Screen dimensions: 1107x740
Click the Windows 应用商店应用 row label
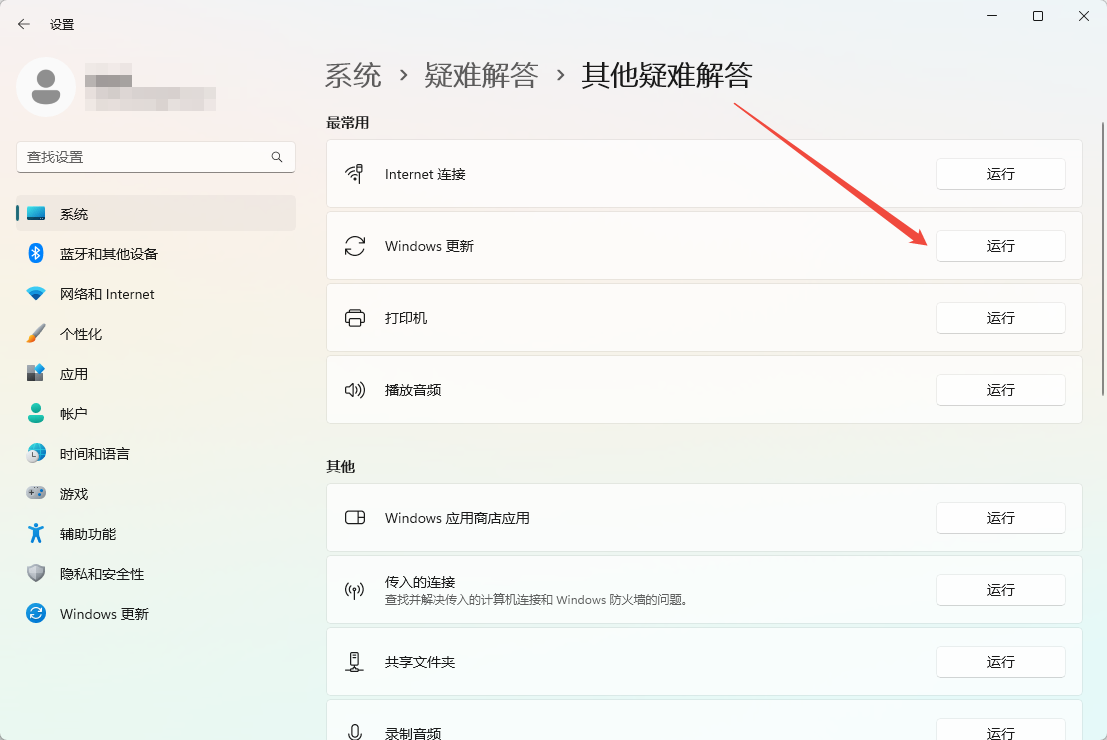click(457, 518)
